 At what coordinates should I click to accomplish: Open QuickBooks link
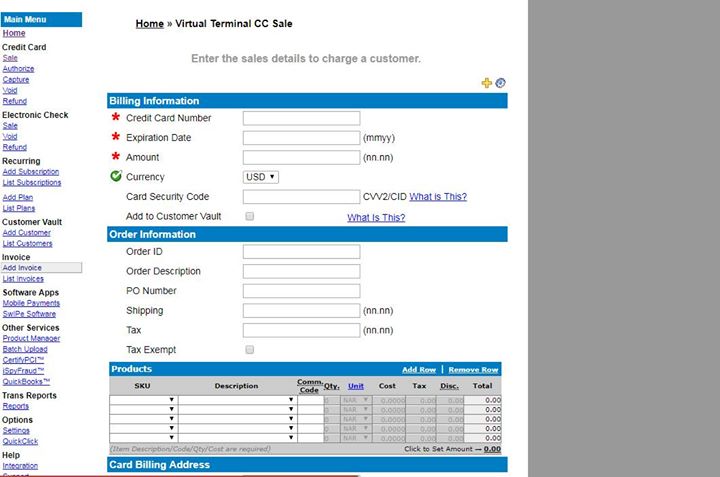point(26,382)
